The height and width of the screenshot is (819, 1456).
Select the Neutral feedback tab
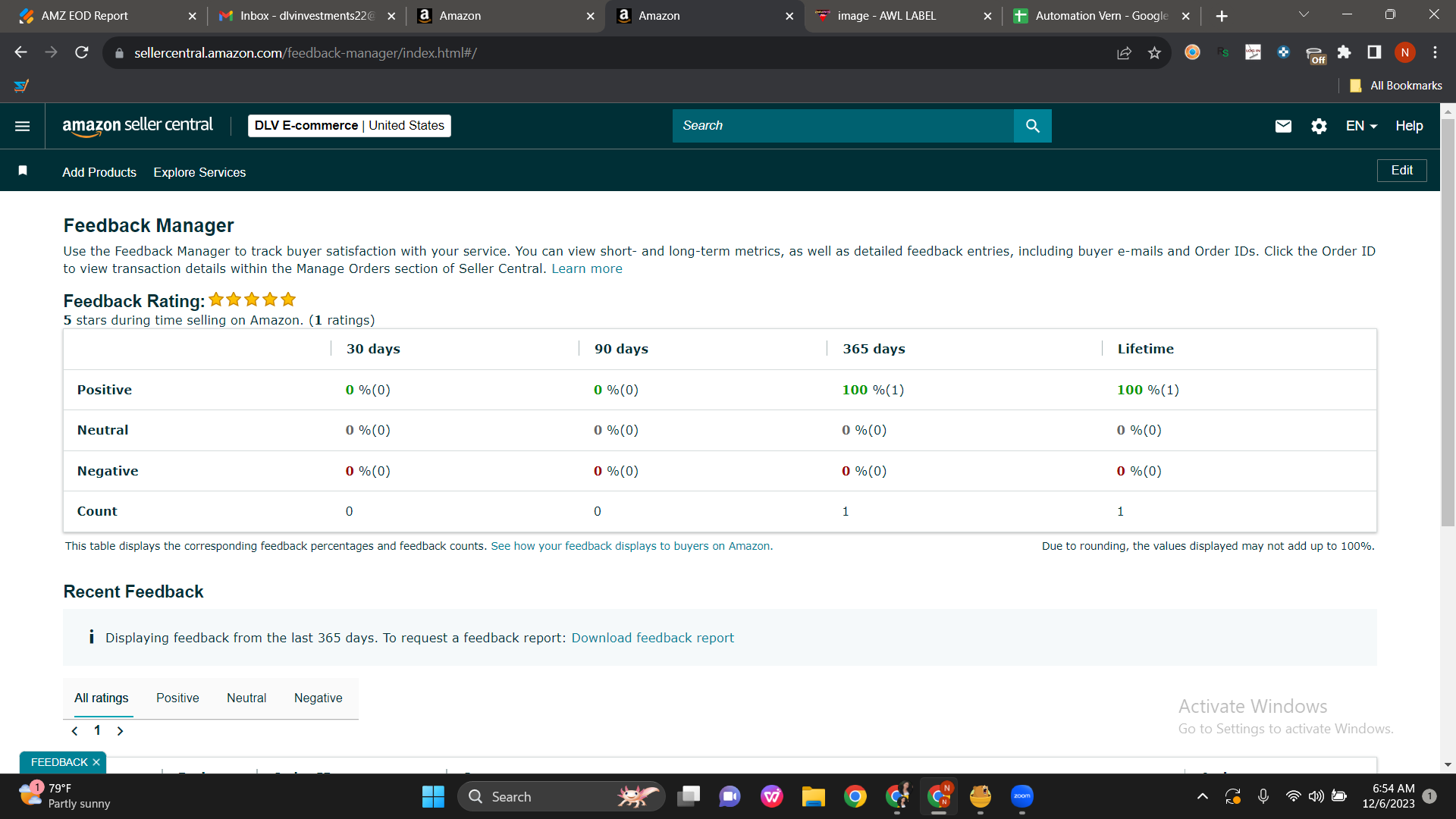[246, 698]
